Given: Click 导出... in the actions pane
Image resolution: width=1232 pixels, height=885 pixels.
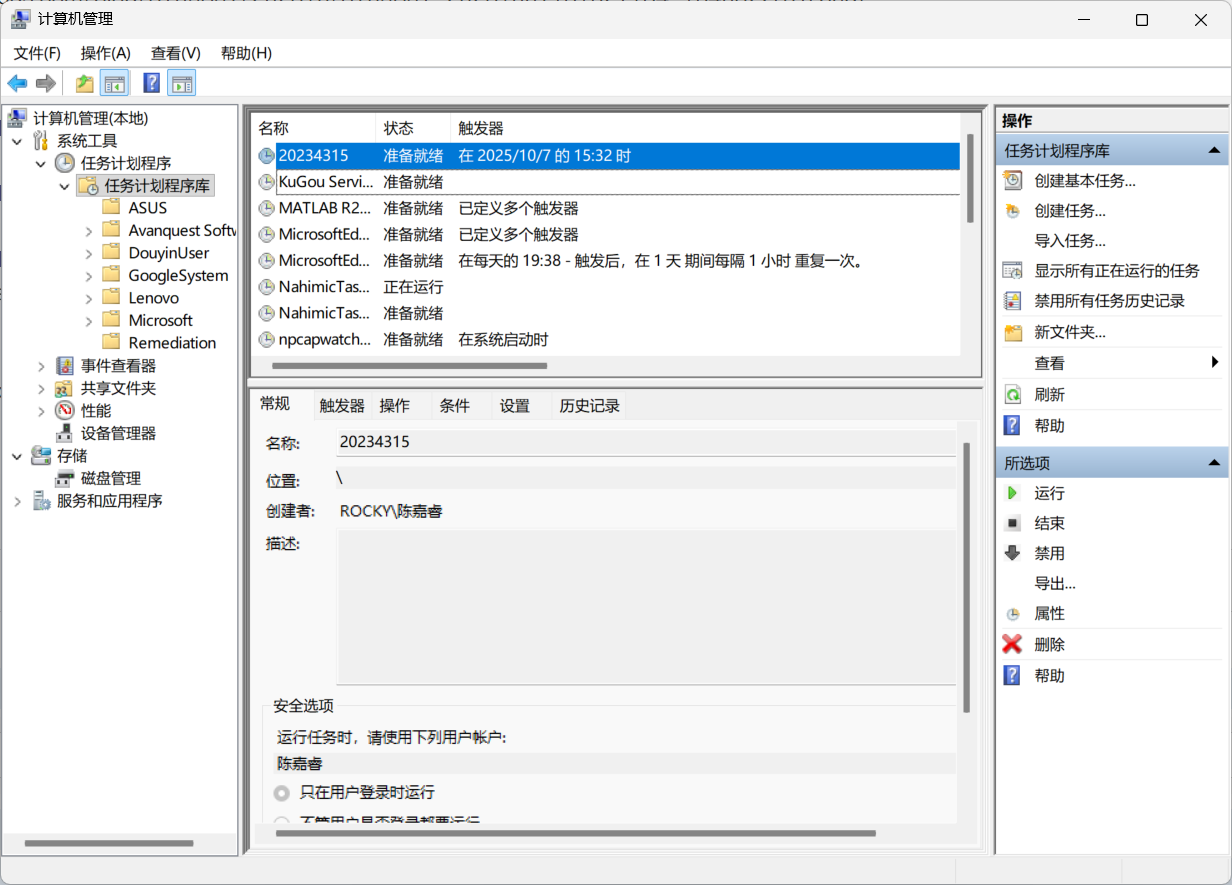Looking at the screenshot, I should pyautogui.click(x=1055, y=584).
